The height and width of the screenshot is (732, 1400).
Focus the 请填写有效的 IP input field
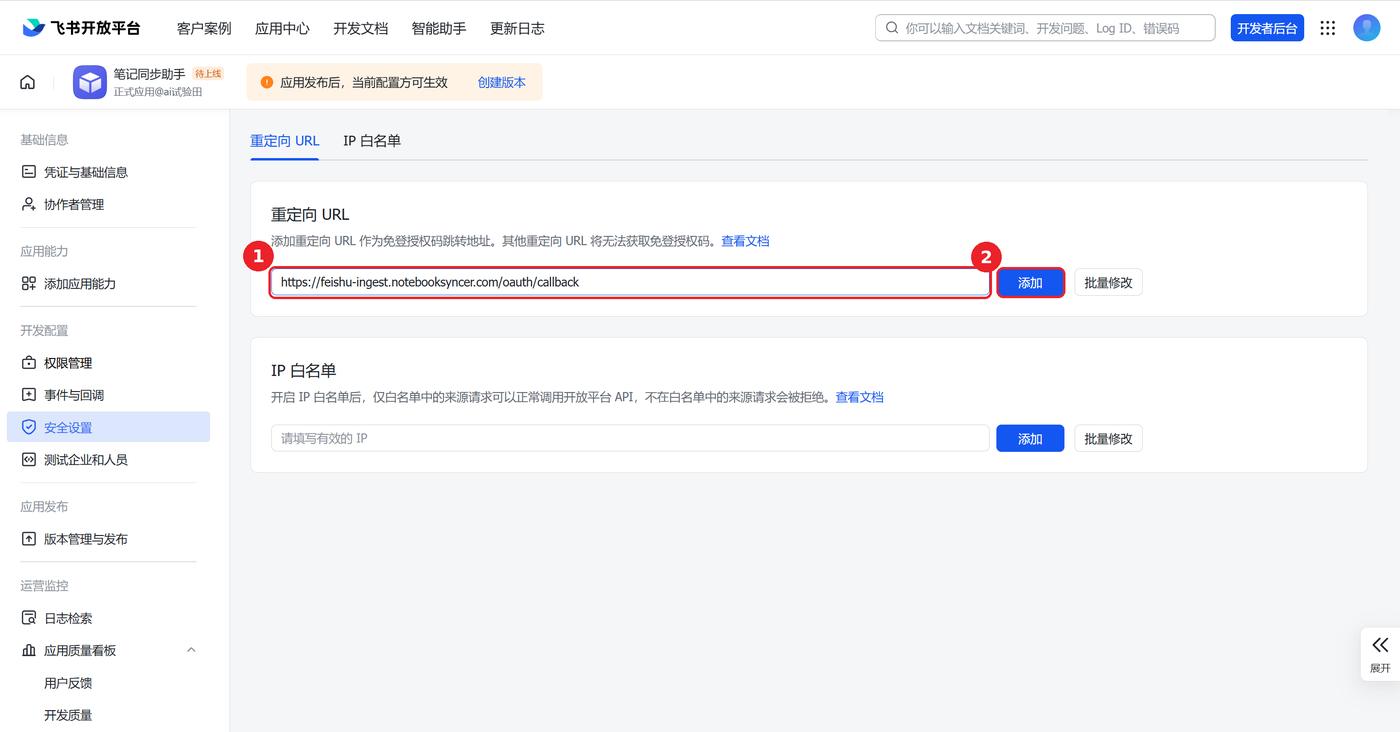pos(630,438)
